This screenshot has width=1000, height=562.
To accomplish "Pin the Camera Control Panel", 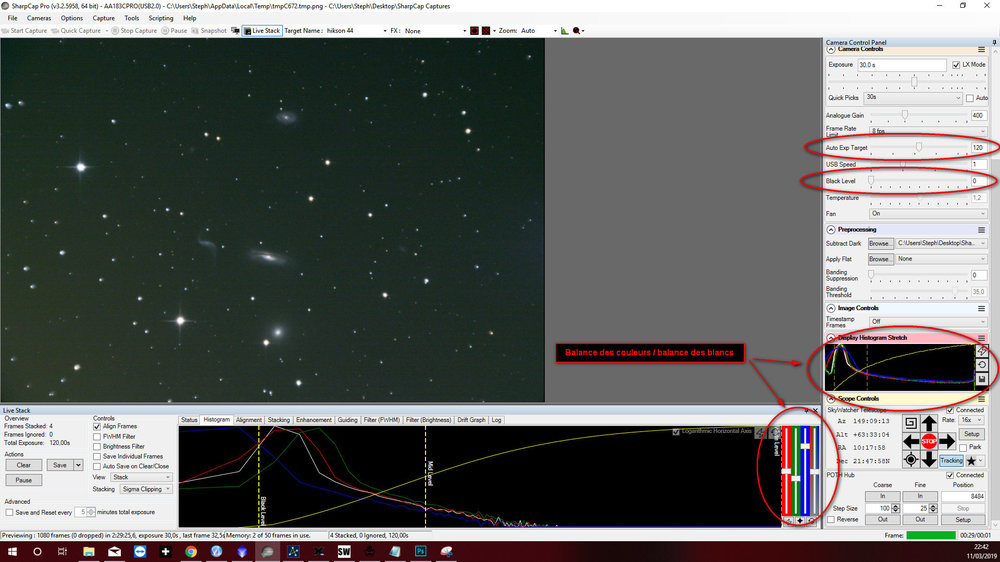I will (994, 42).
